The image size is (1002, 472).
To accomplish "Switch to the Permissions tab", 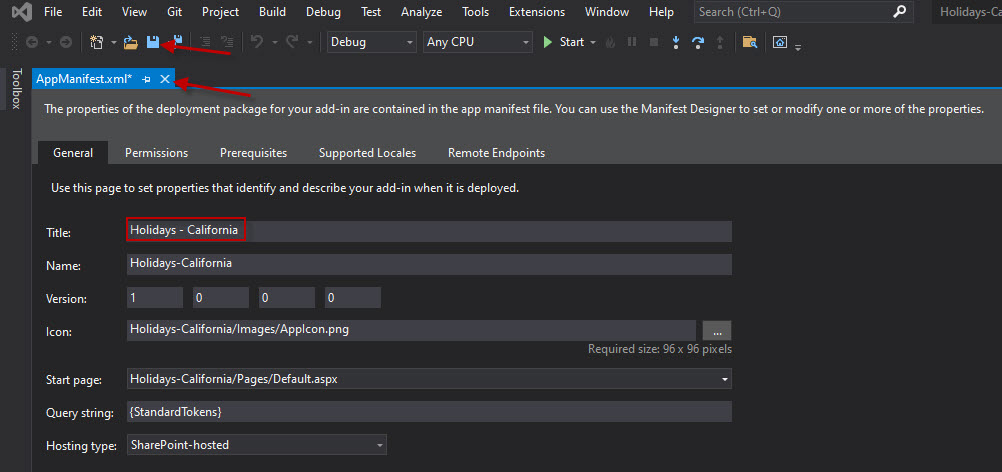I will [x=157, y=153].
